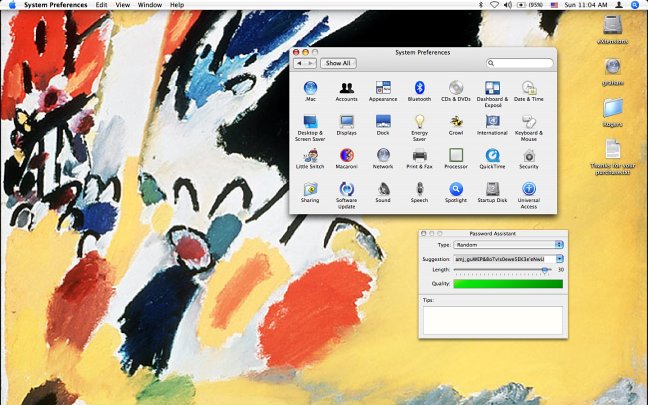Image resolution: width=648 pixels, height=405 pixels.
Task: Expand the Type dropdown in Password Assistant
Action: pos(508,245)
